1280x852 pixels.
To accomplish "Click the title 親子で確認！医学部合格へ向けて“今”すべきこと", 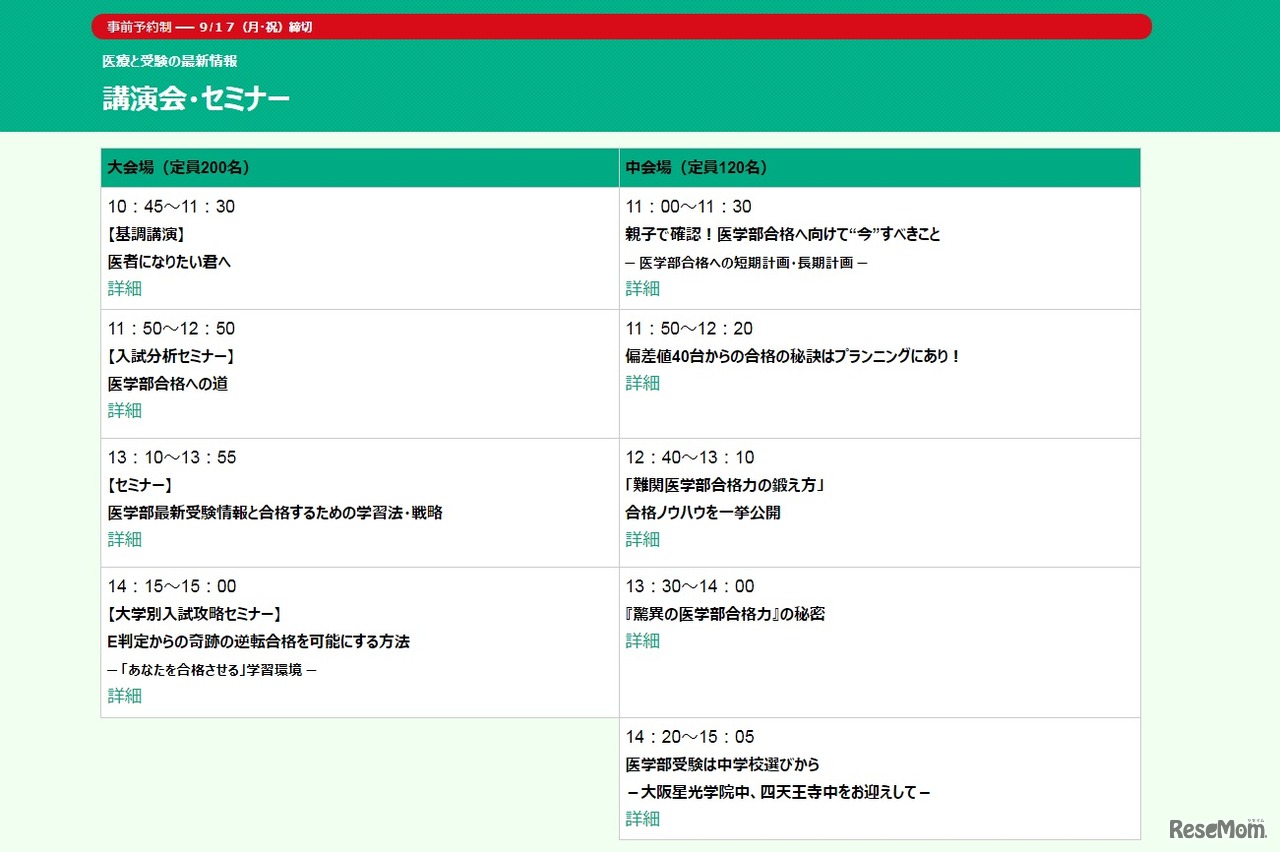I will (783, 235).
